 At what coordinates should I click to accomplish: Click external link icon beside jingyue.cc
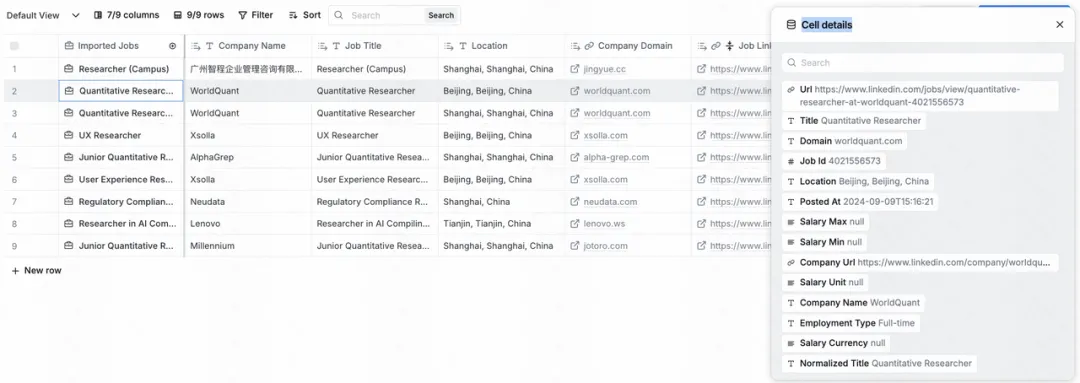pos(575,69)
